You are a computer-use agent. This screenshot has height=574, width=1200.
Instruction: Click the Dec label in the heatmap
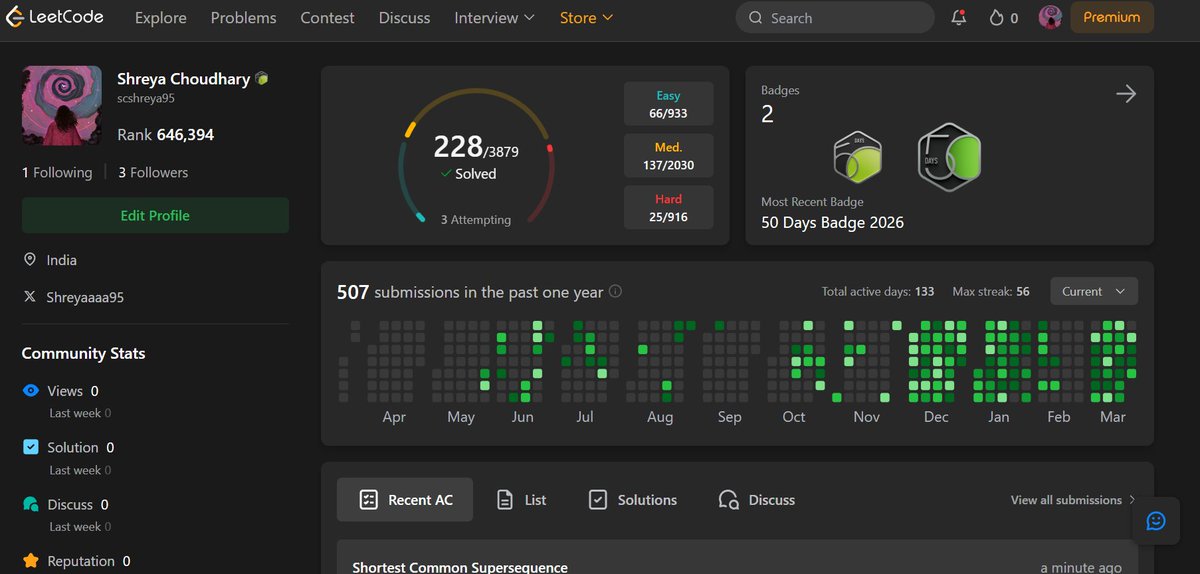936,417
